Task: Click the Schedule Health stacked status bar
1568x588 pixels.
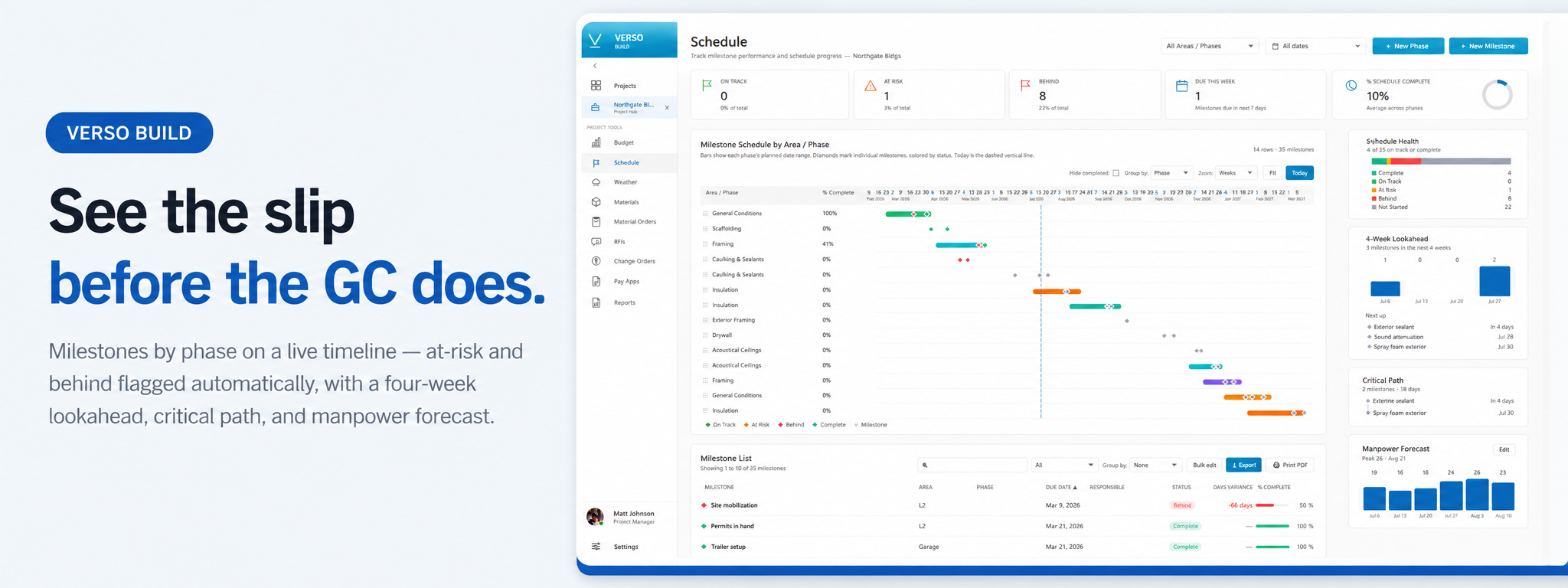Action: click(1441, 162)
